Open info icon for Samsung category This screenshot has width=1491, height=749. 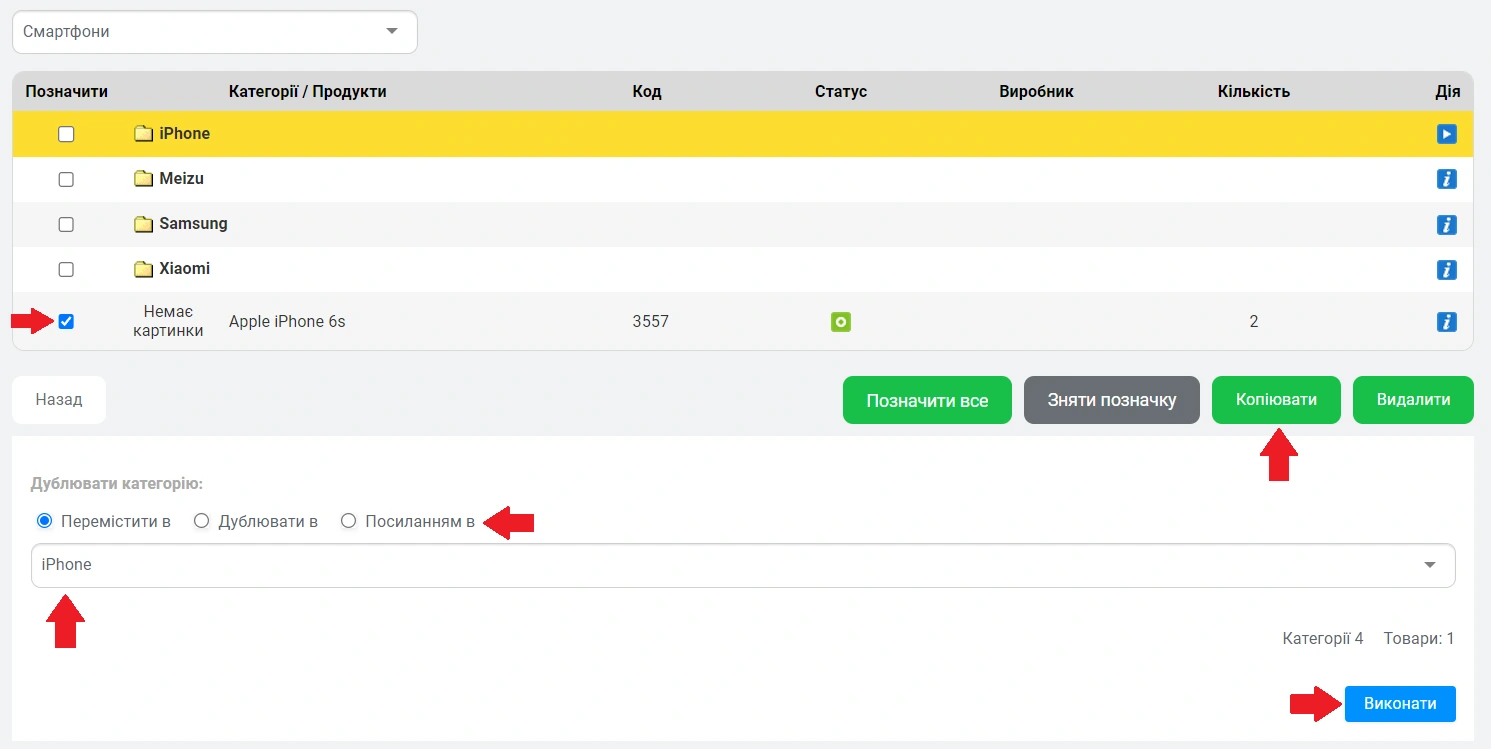pyautogui.click(x=1446, y=224)
